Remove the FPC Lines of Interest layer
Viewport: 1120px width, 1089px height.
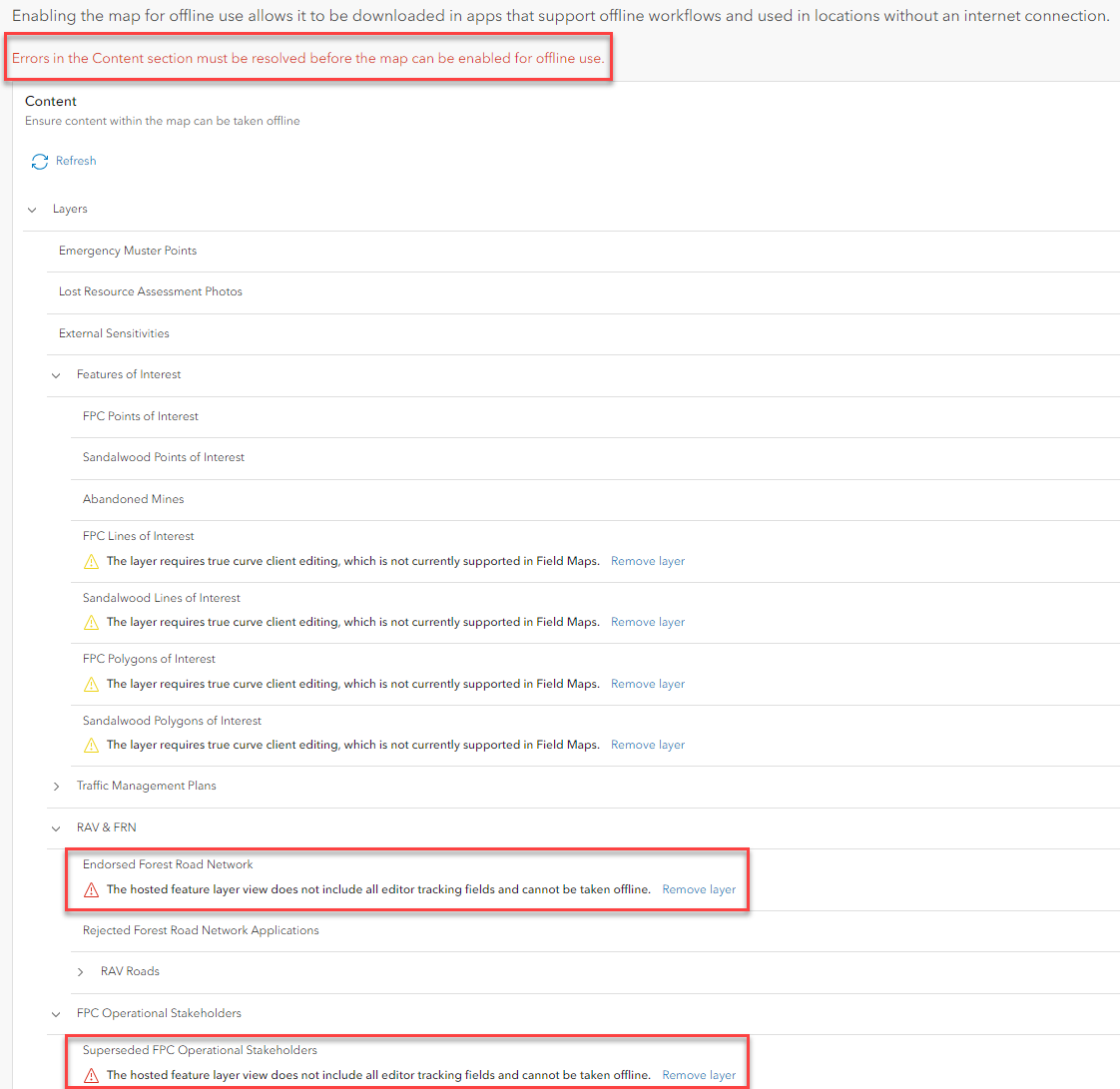coord(647,561)
